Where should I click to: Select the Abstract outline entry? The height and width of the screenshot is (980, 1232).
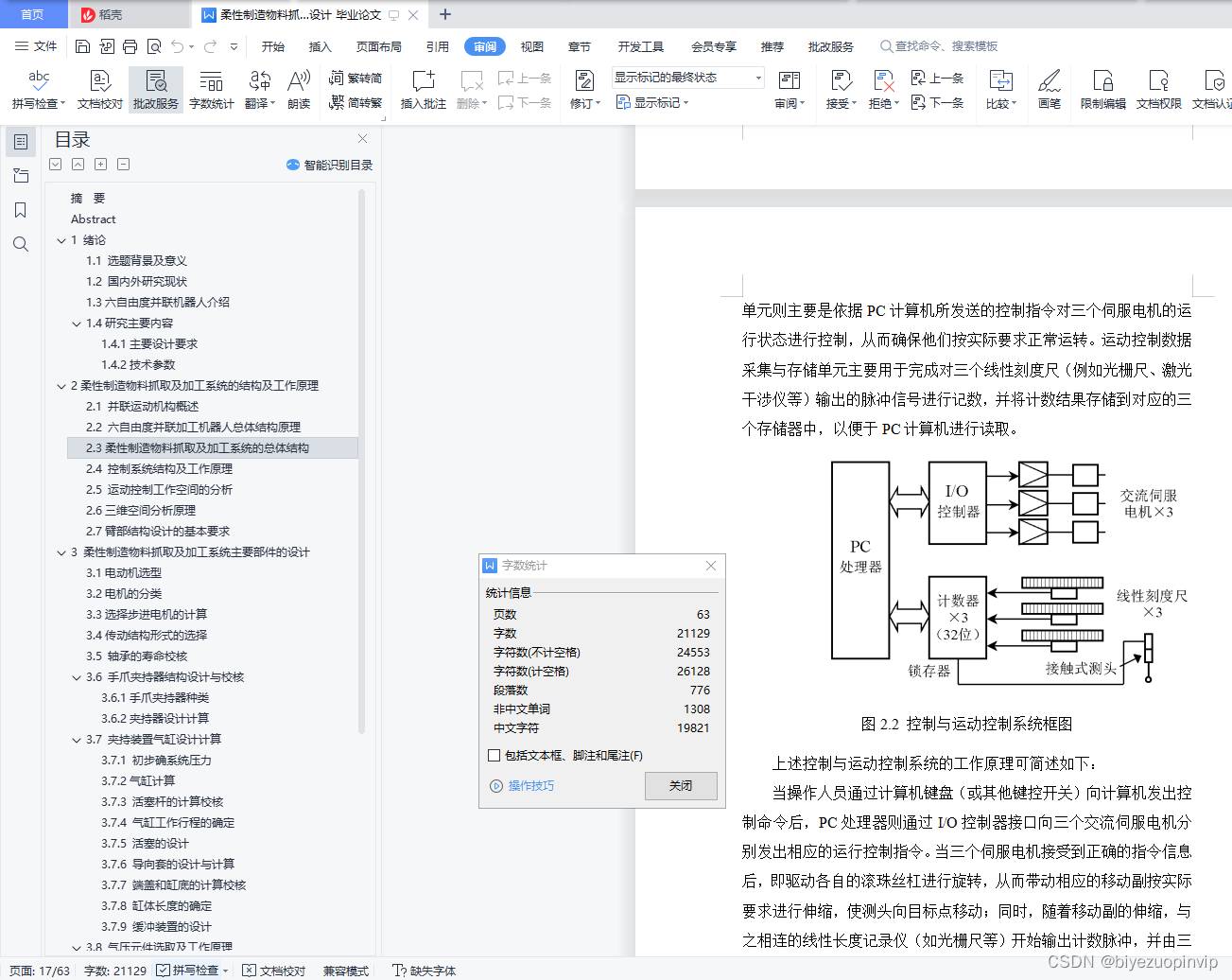[x=93, y=219]
